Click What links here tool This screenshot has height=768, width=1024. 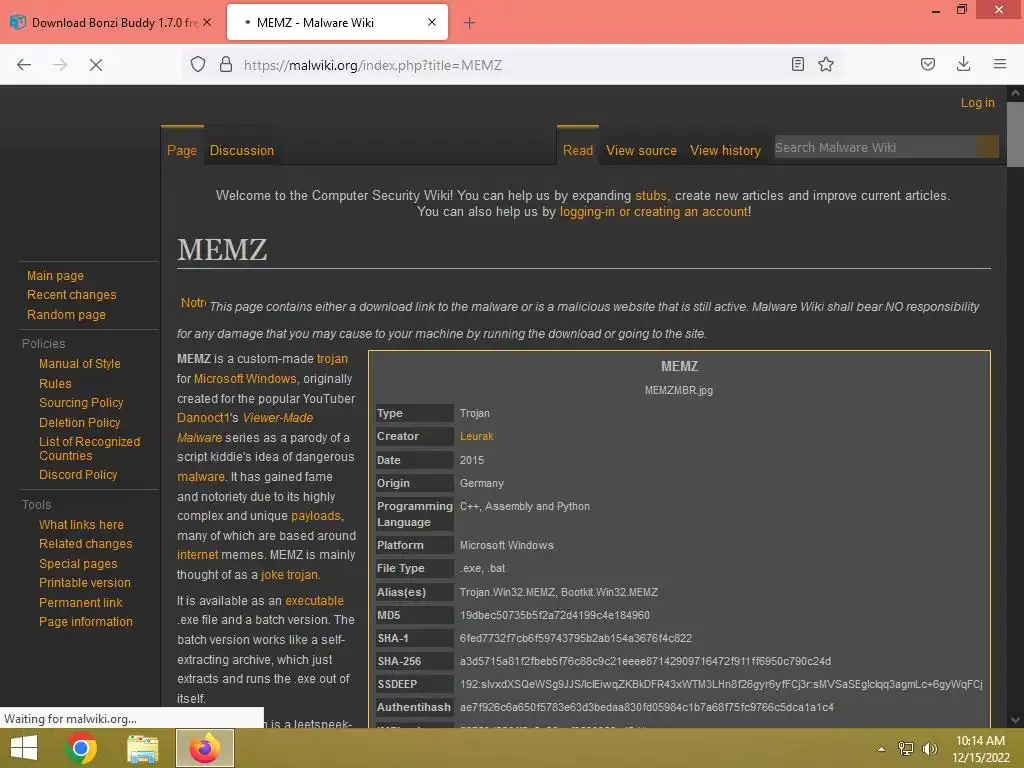pyautogui.click(x=81, y=524)
